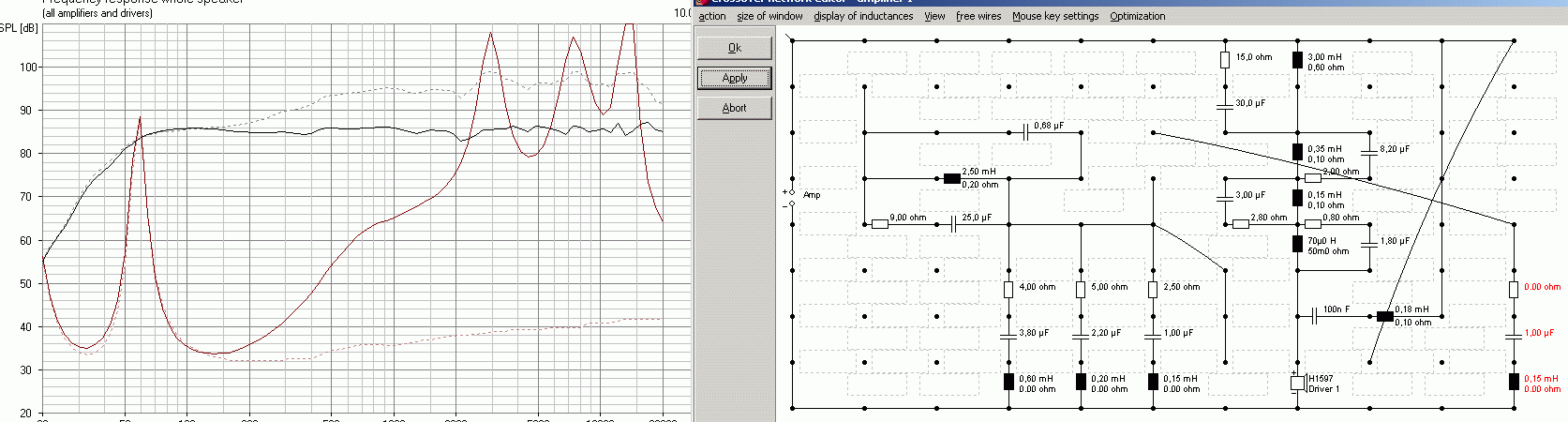Open the free wires menu
1568x422 pixels.
point(978,16)
